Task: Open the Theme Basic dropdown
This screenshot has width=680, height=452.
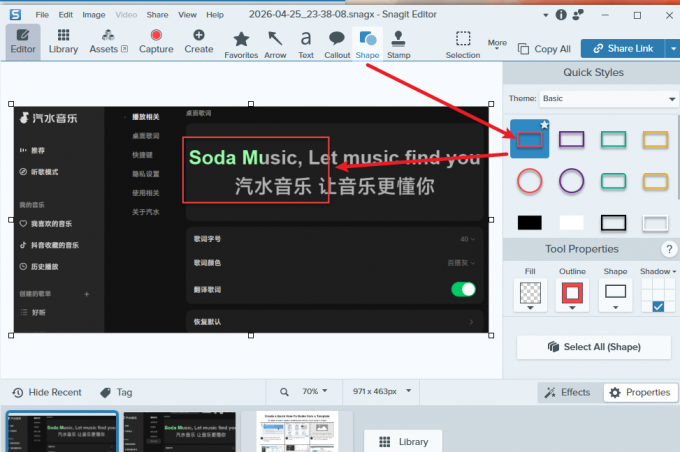Action: click(x=608, y=99)
